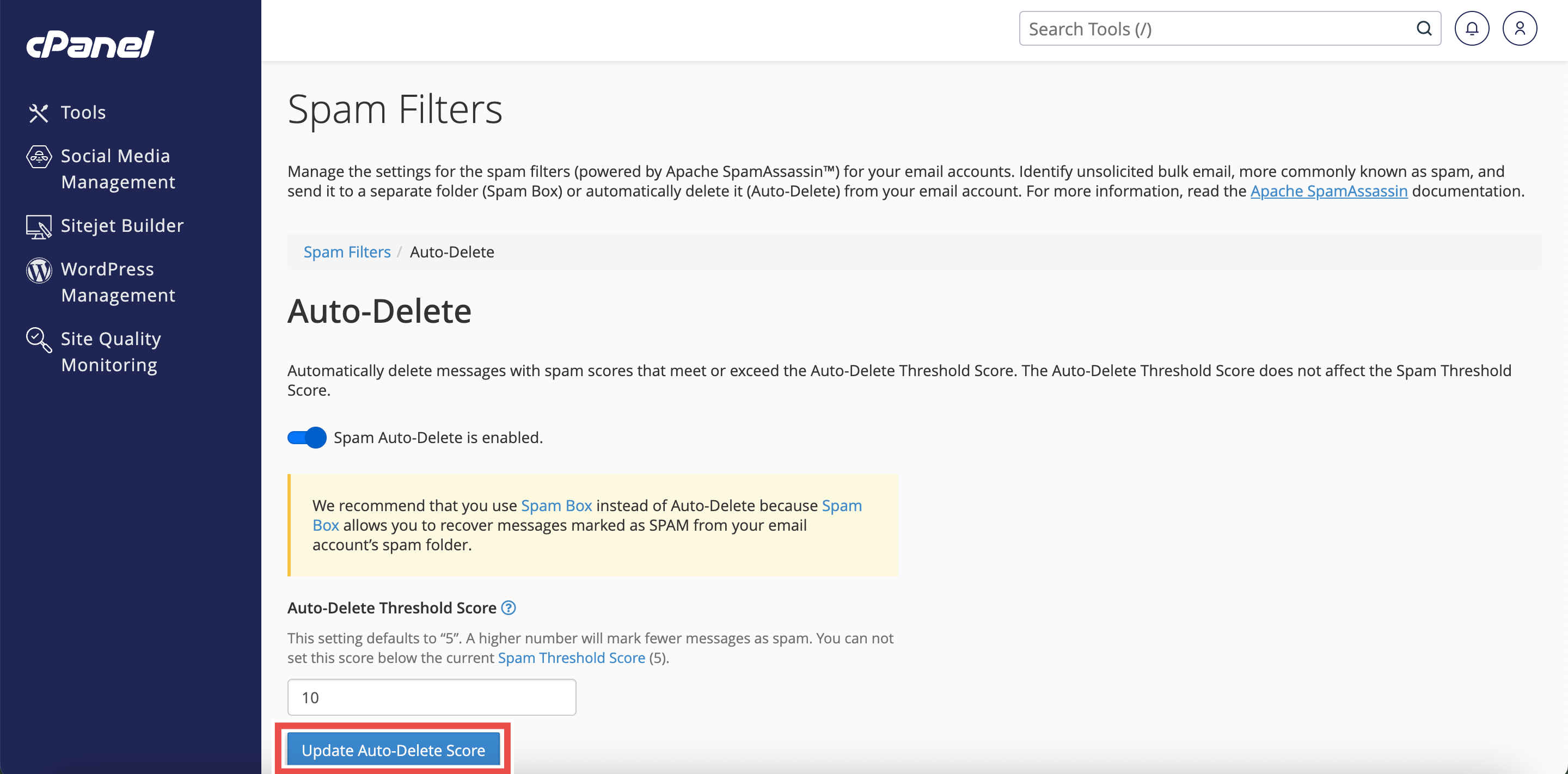Open Tools in the sidebar

coord(83,113)
